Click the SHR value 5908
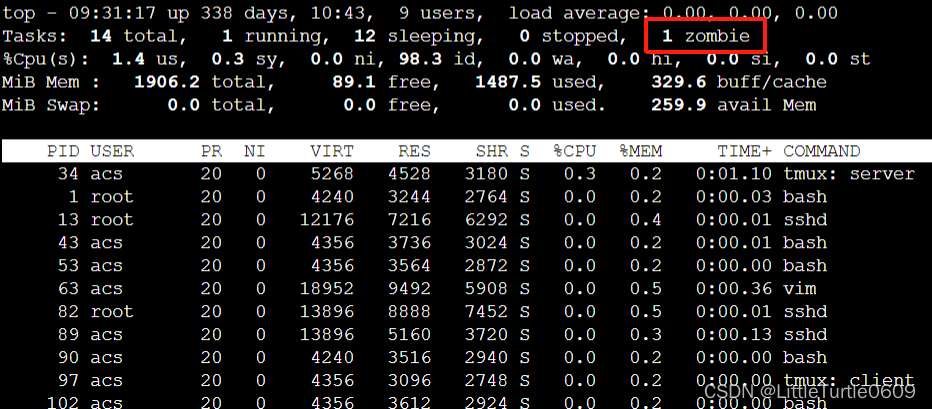The image size is (932, 409). 486,289
